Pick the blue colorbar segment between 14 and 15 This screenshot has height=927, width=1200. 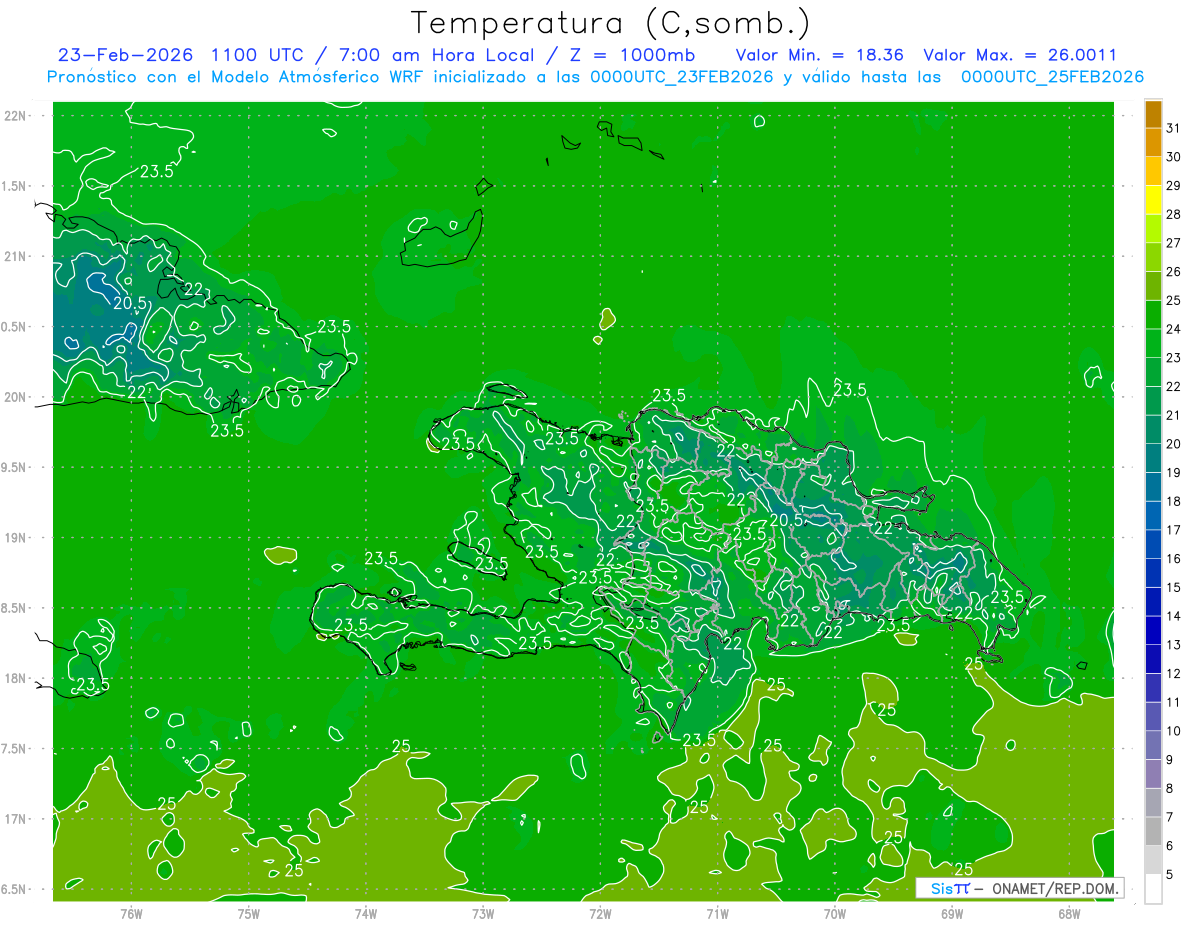(x=1153, y=602)
